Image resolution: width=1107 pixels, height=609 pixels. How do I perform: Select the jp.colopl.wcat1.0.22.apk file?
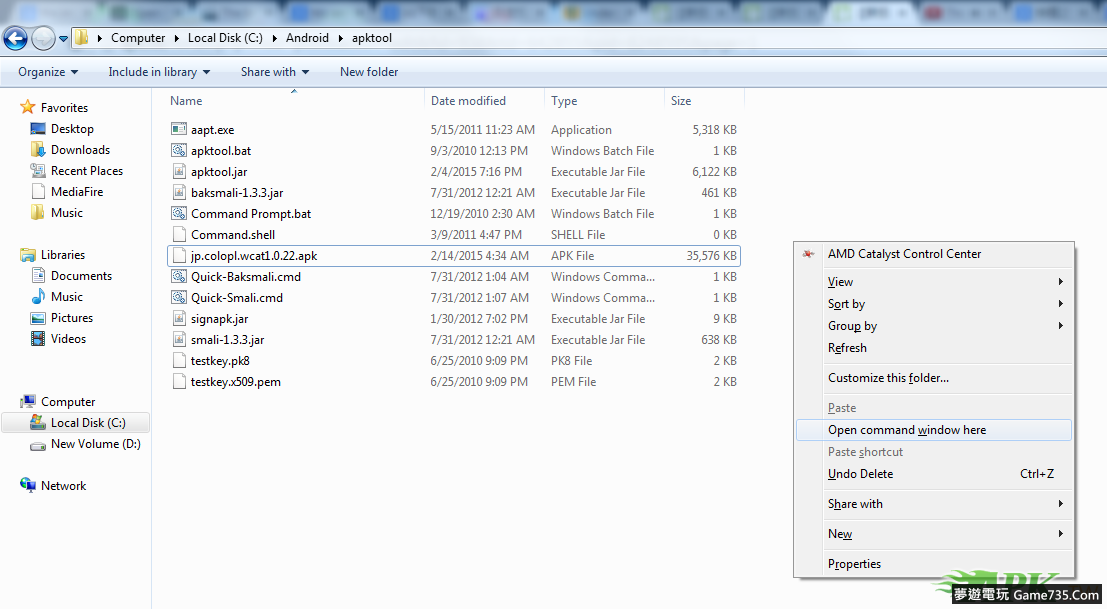[x=254, y=256]
